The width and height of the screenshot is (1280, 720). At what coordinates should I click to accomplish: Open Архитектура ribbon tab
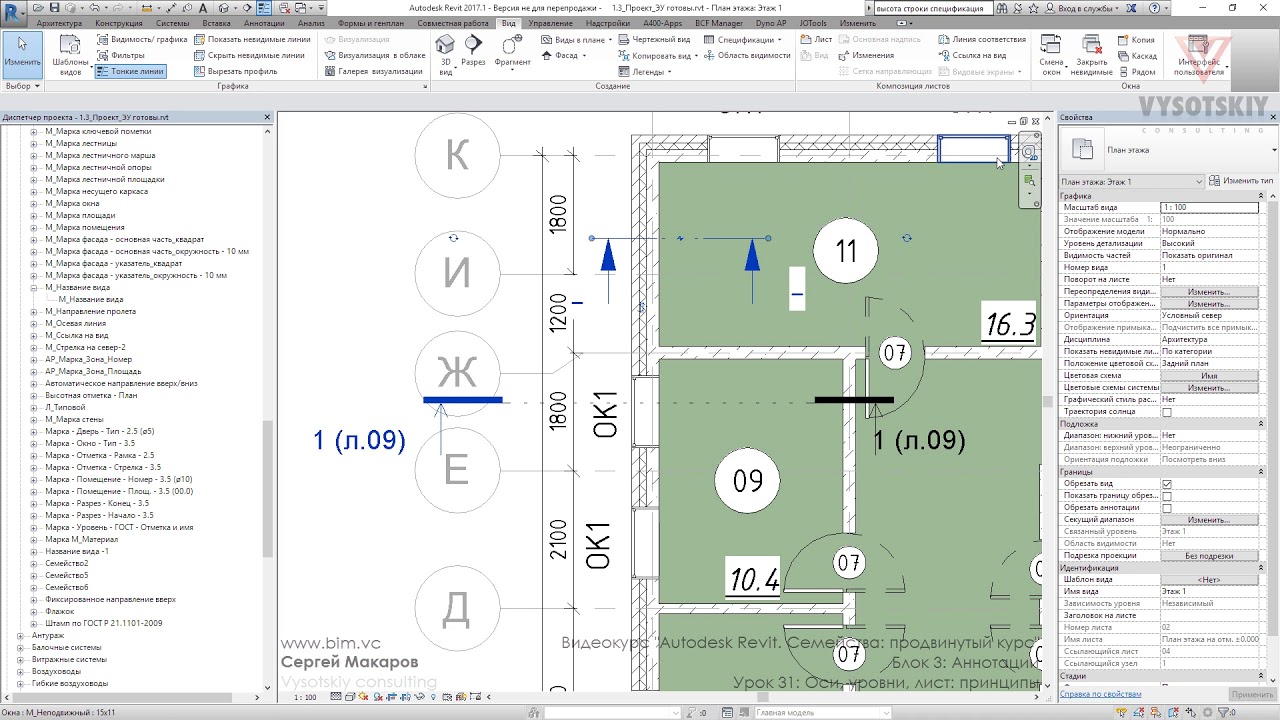(x=59, y=23)
